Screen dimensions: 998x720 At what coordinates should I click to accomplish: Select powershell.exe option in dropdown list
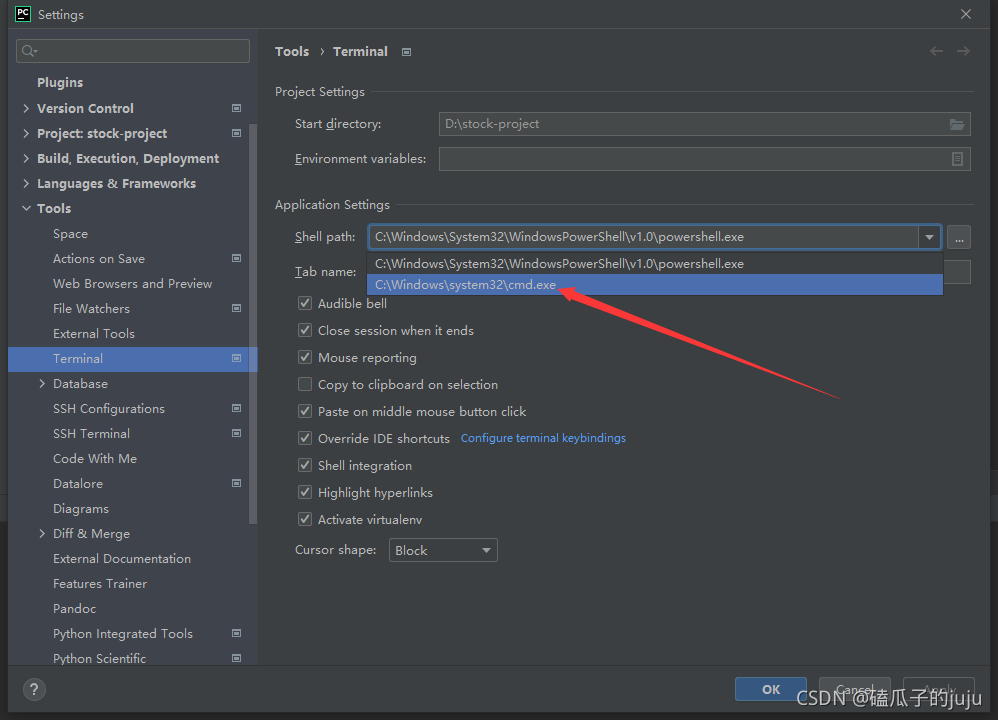pyautogui.click(x=655, y=264)
